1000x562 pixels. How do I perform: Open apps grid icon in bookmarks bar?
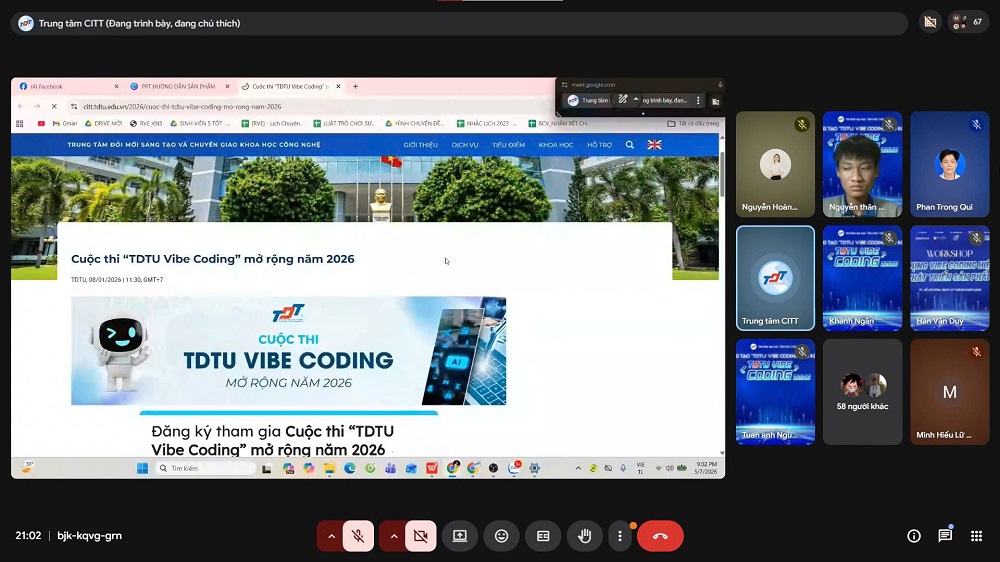tap(20, 123)
